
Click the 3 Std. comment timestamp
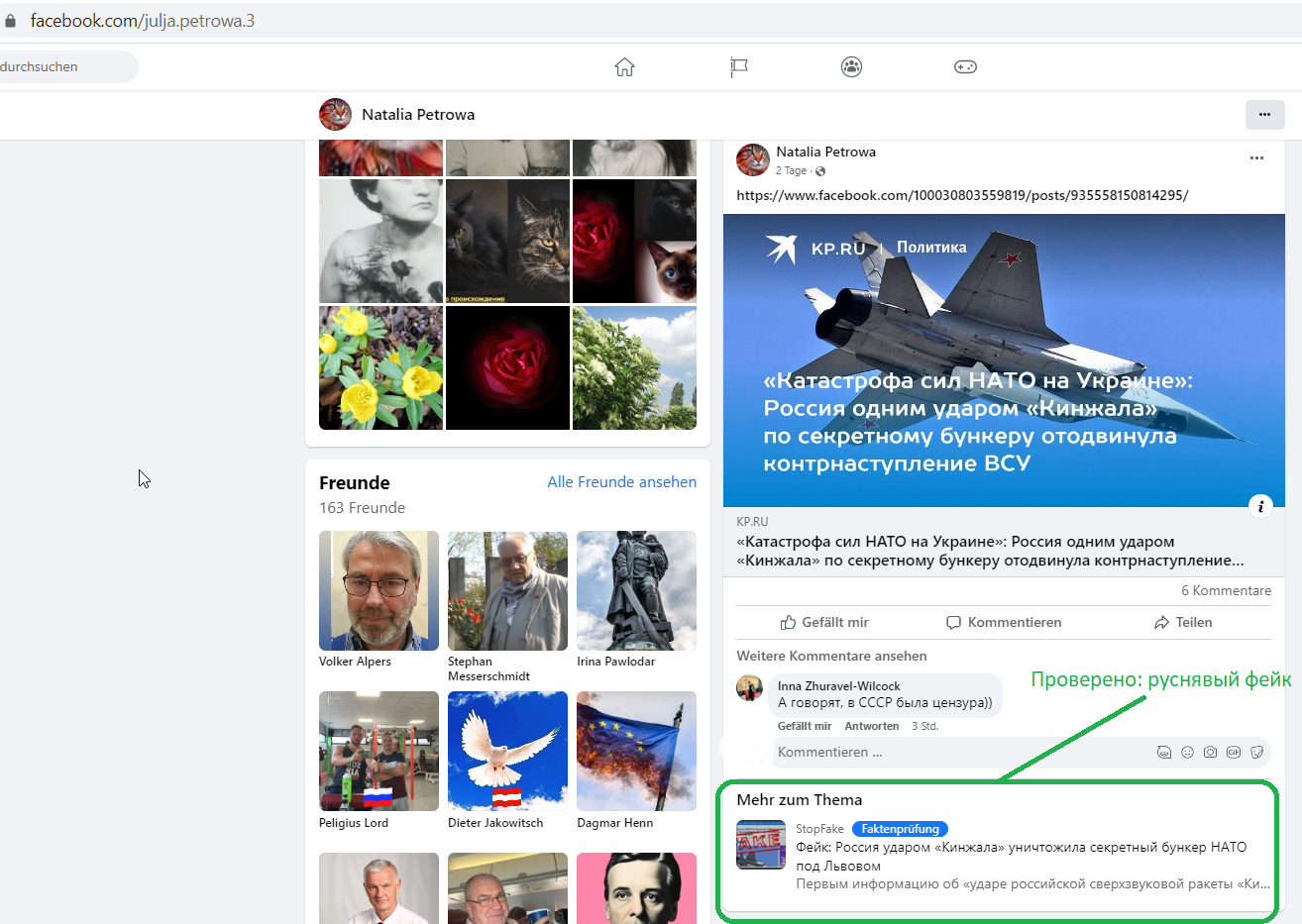click(x=924, y=726)
